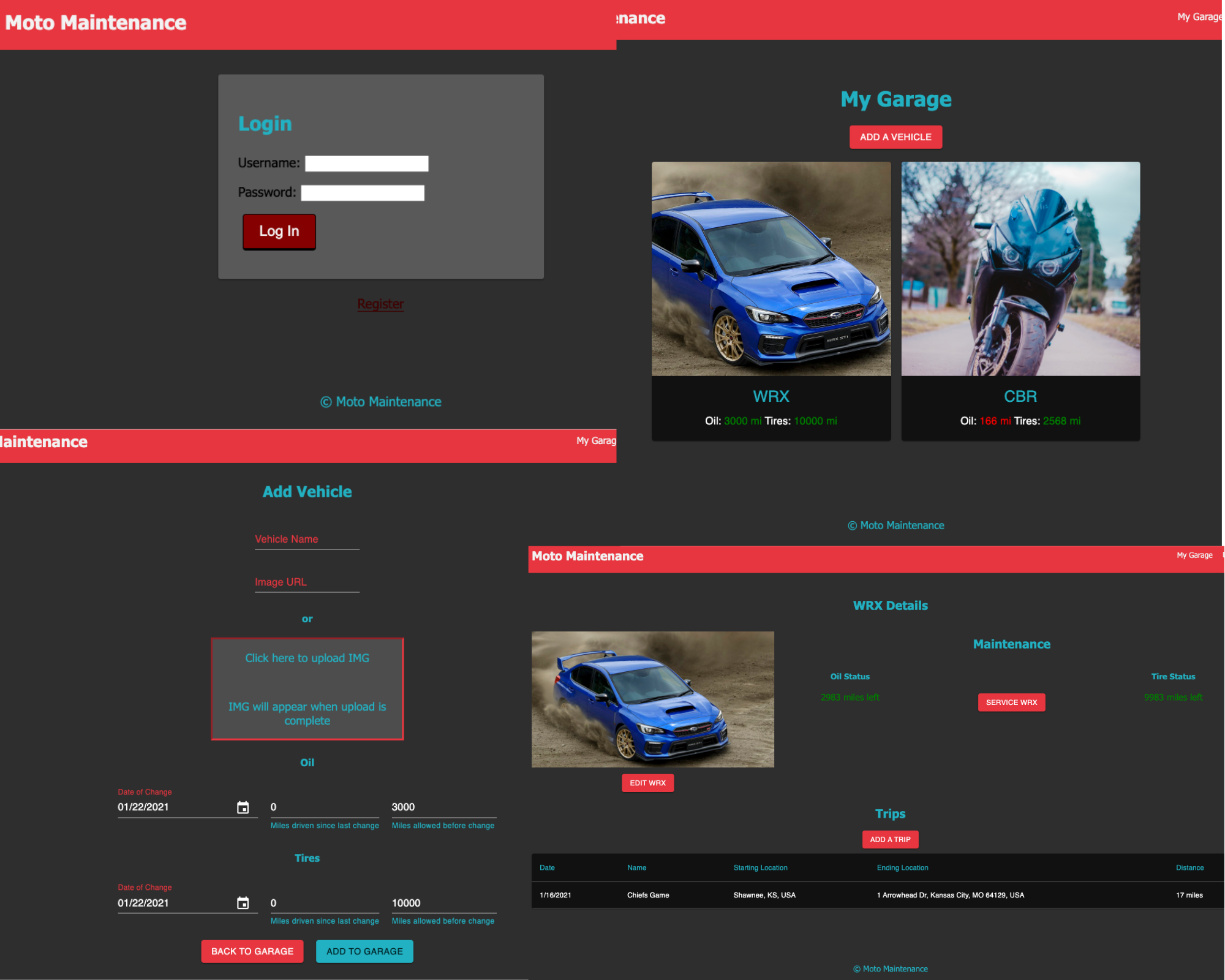Click the Shawnee, KS, USA cell
This screenshot has height=980, width=1225.
coord(764,895)
